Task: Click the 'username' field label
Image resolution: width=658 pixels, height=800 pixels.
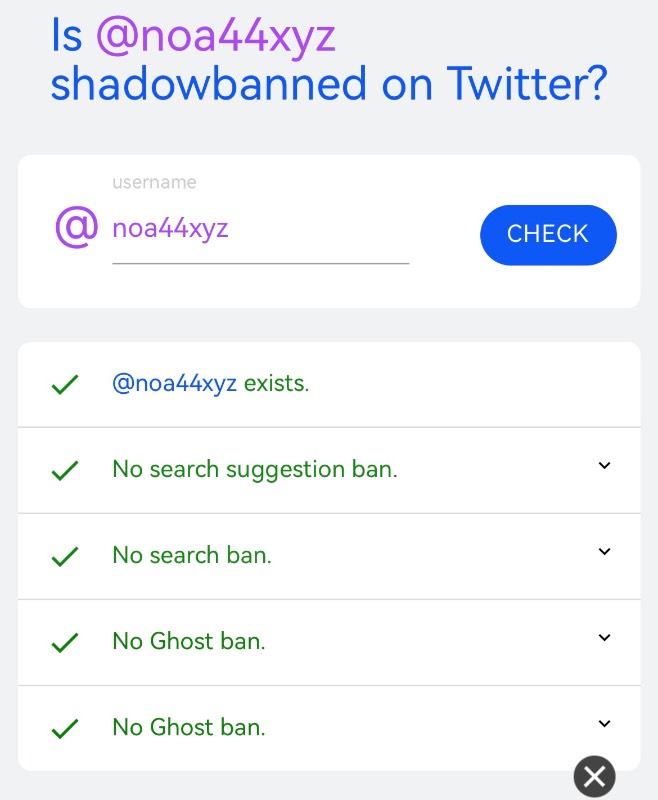Action: pyautogui.click(x=154, y=182)
